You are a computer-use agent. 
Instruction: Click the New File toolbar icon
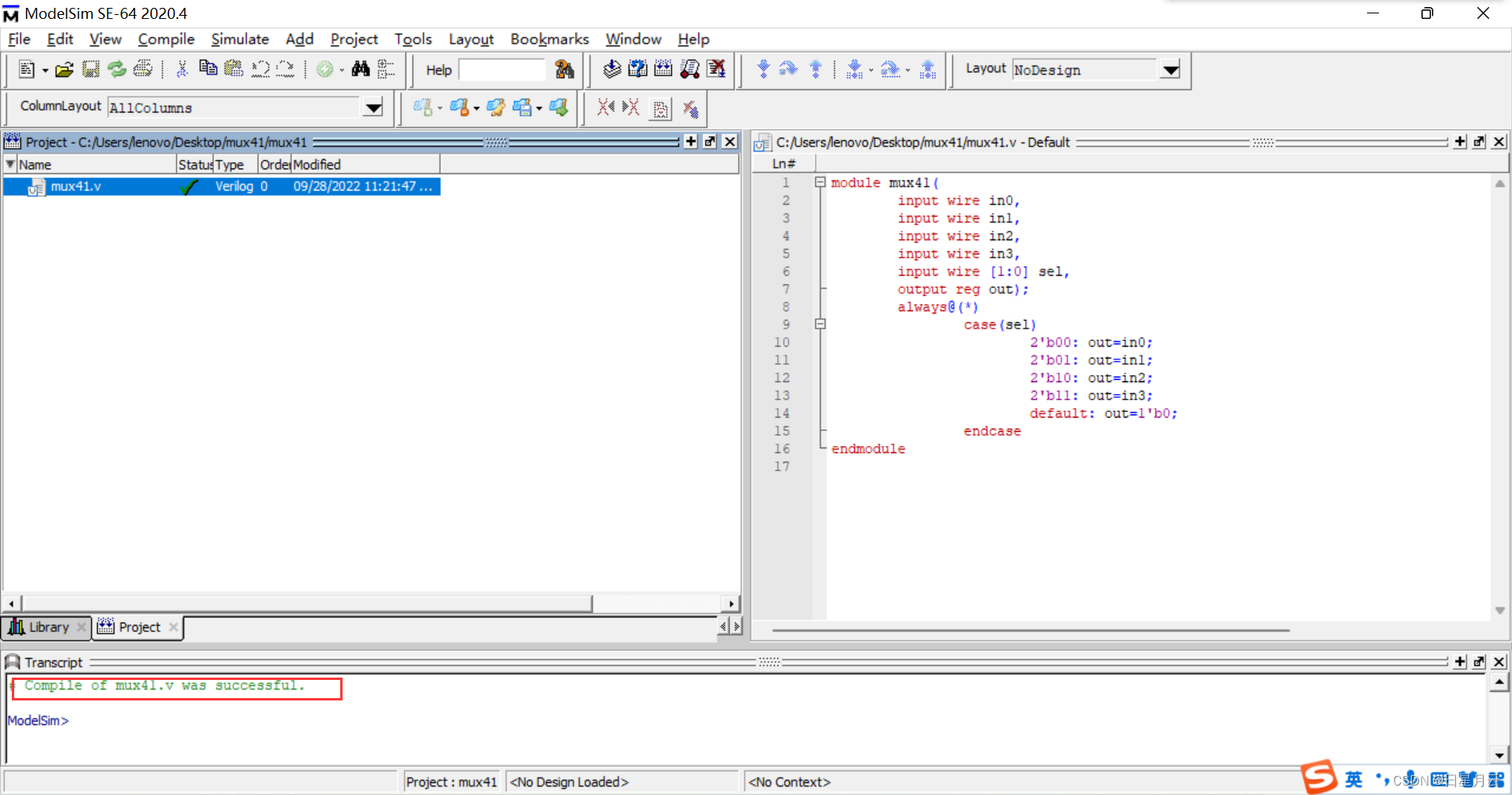click(27, 69)
